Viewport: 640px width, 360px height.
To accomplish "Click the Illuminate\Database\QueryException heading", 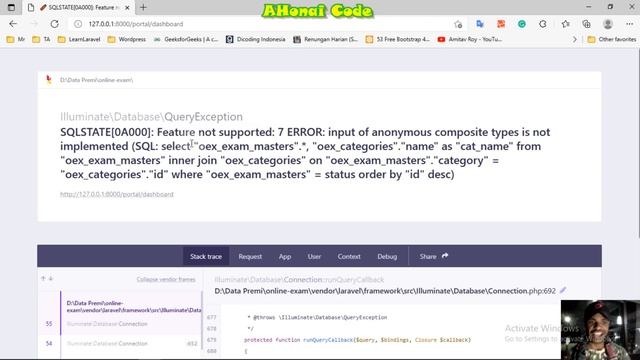I will click(151, 117).
